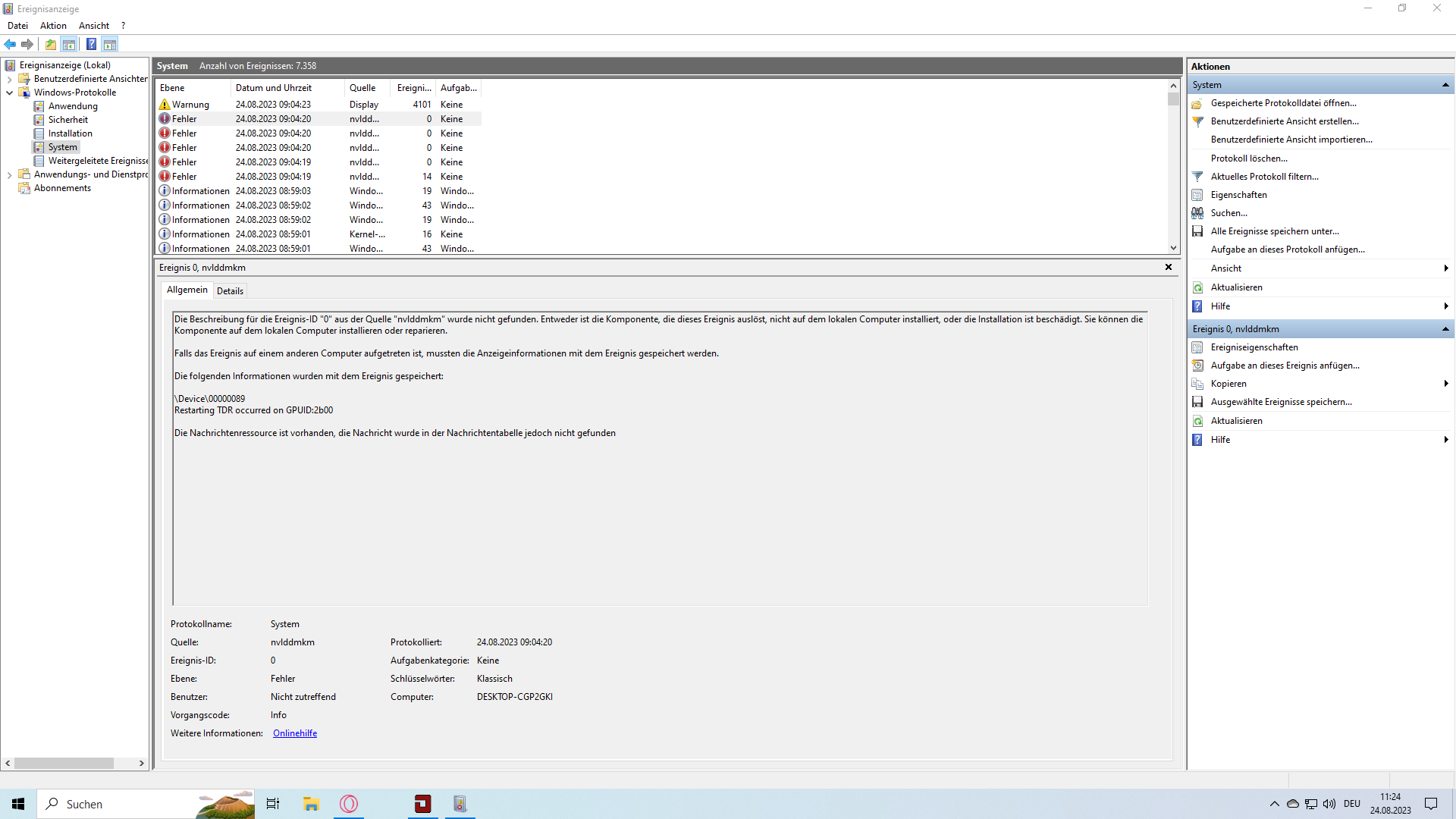Switch to the Details tab

[x=230, y=290]
